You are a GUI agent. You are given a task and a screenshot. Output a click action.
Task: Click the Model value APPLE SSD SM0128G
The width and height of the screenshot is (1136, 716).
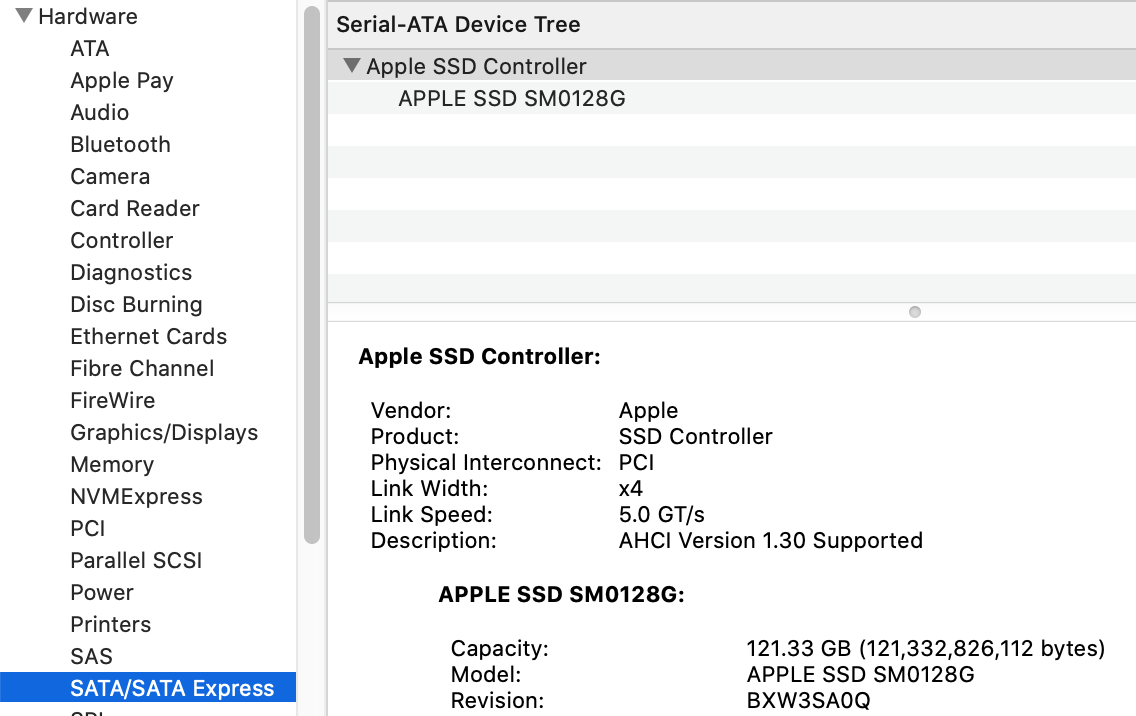(861, 675)
